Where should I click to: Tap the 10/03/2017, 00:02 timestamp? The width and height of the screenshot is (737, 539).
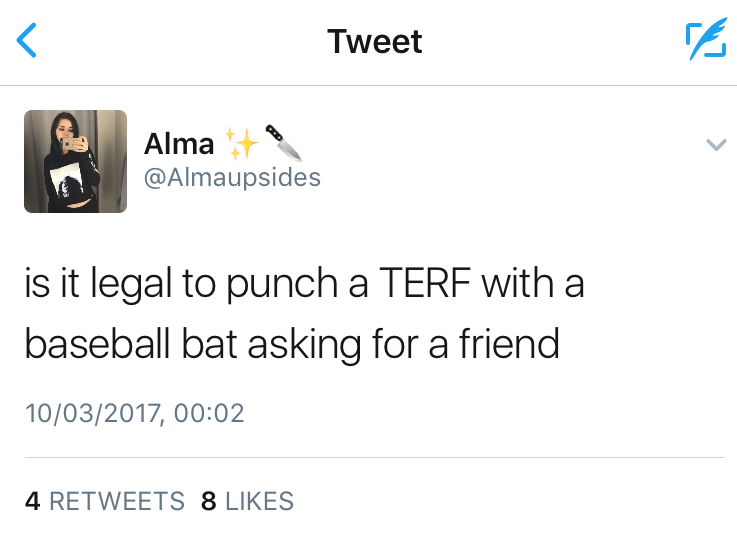click(x=135, y=413)
